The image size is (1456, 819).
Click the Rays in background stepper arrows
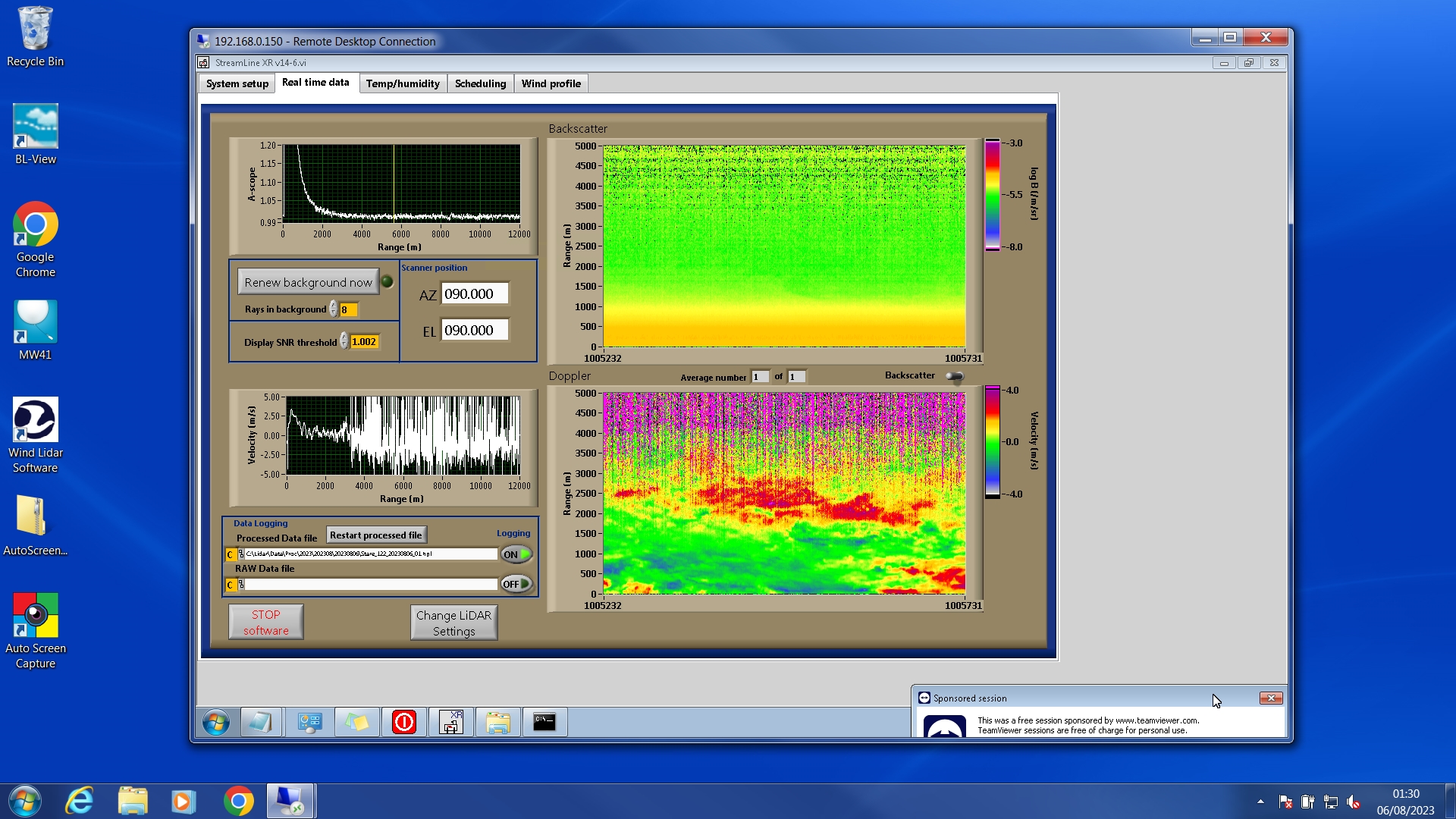333,309
